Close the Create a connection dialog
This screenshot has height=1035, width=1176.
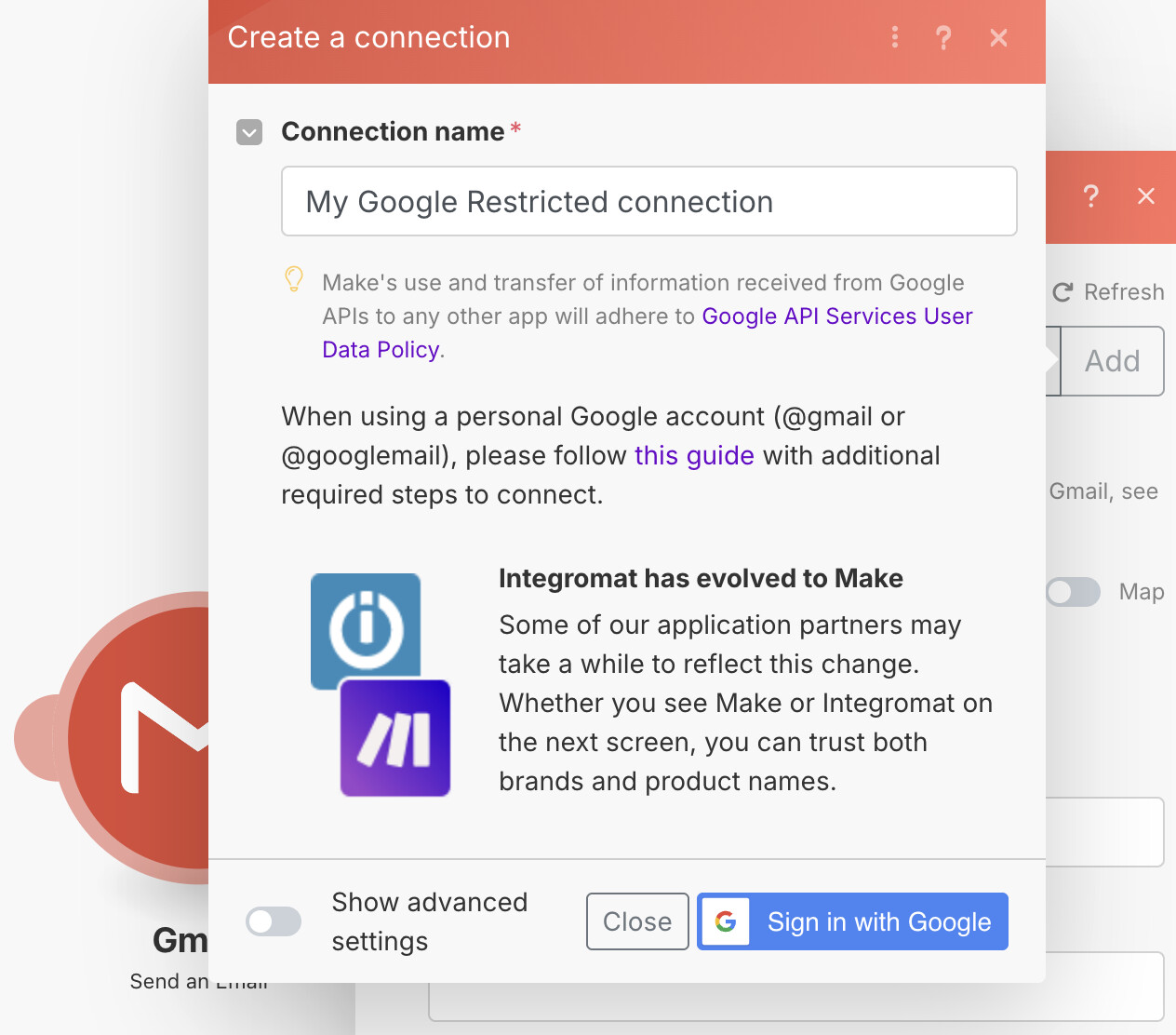tap(998, 37)
